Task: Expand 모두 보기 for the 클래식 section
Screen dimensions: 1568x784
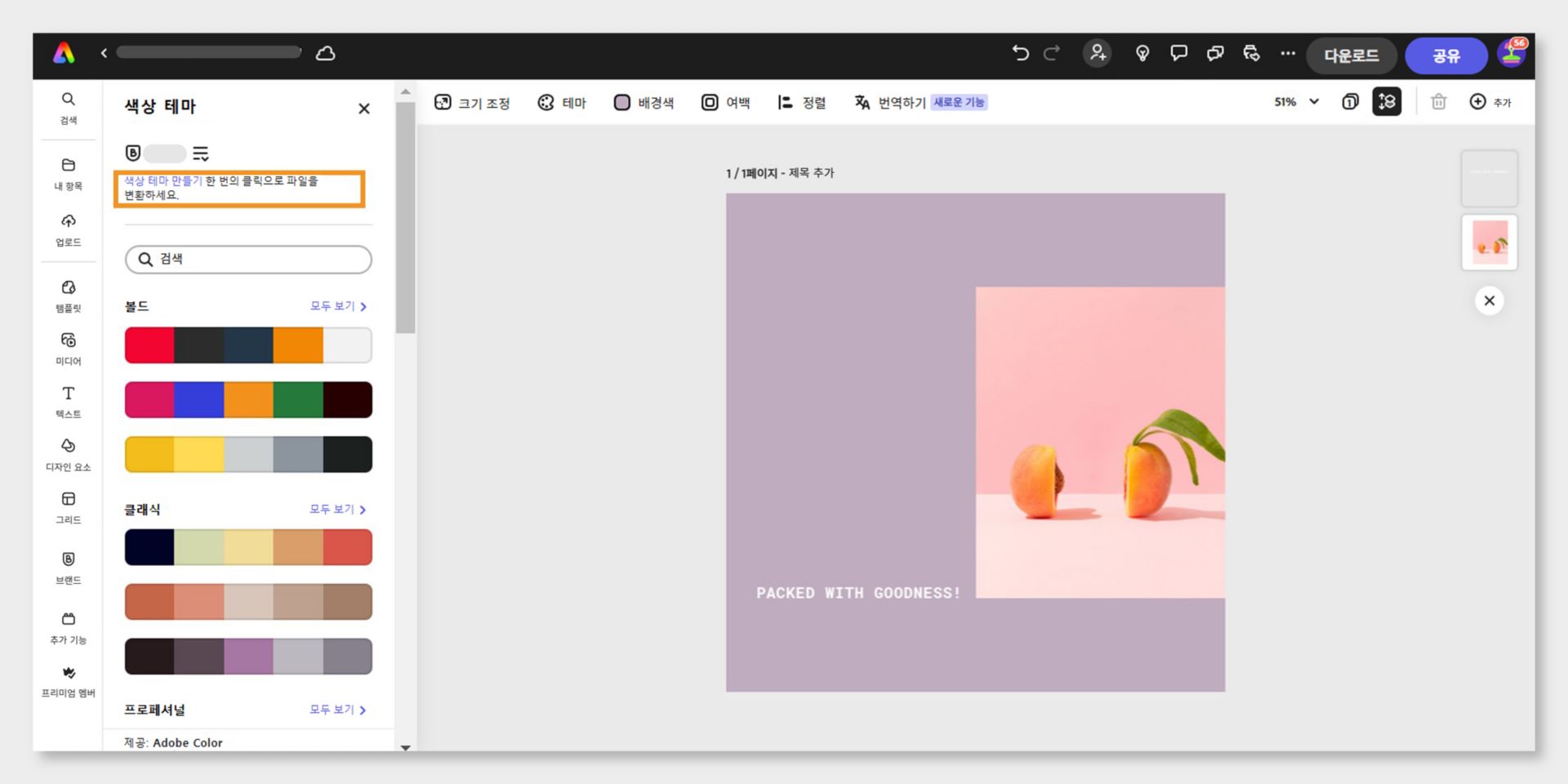Action: (x=338, y=509)
